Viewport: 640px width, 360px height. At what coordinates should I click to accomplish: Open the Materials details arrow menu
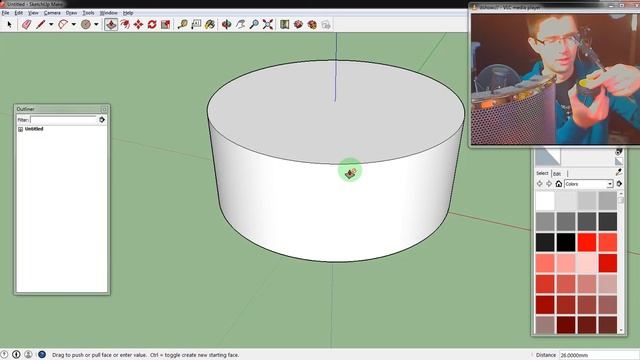pos(619,184)
